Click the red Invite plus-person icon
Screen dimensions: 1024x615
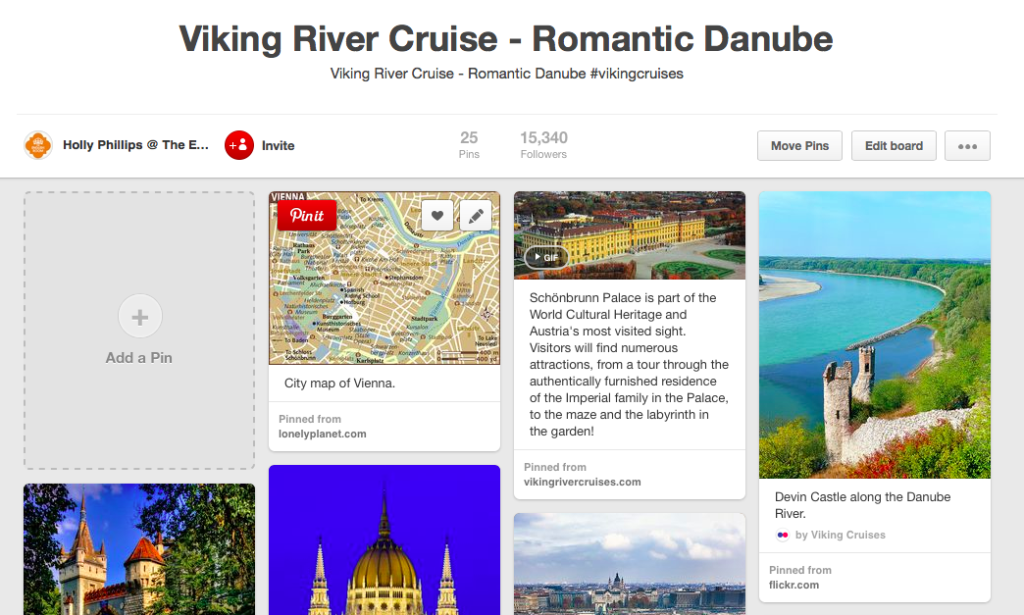pos(239,145)
